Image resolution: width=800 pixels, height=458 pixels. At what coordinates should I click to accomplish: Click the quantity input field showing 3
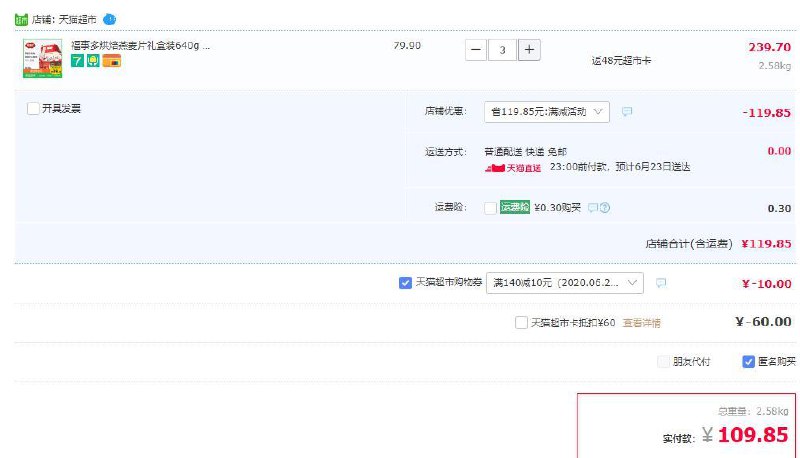(502, 50)
